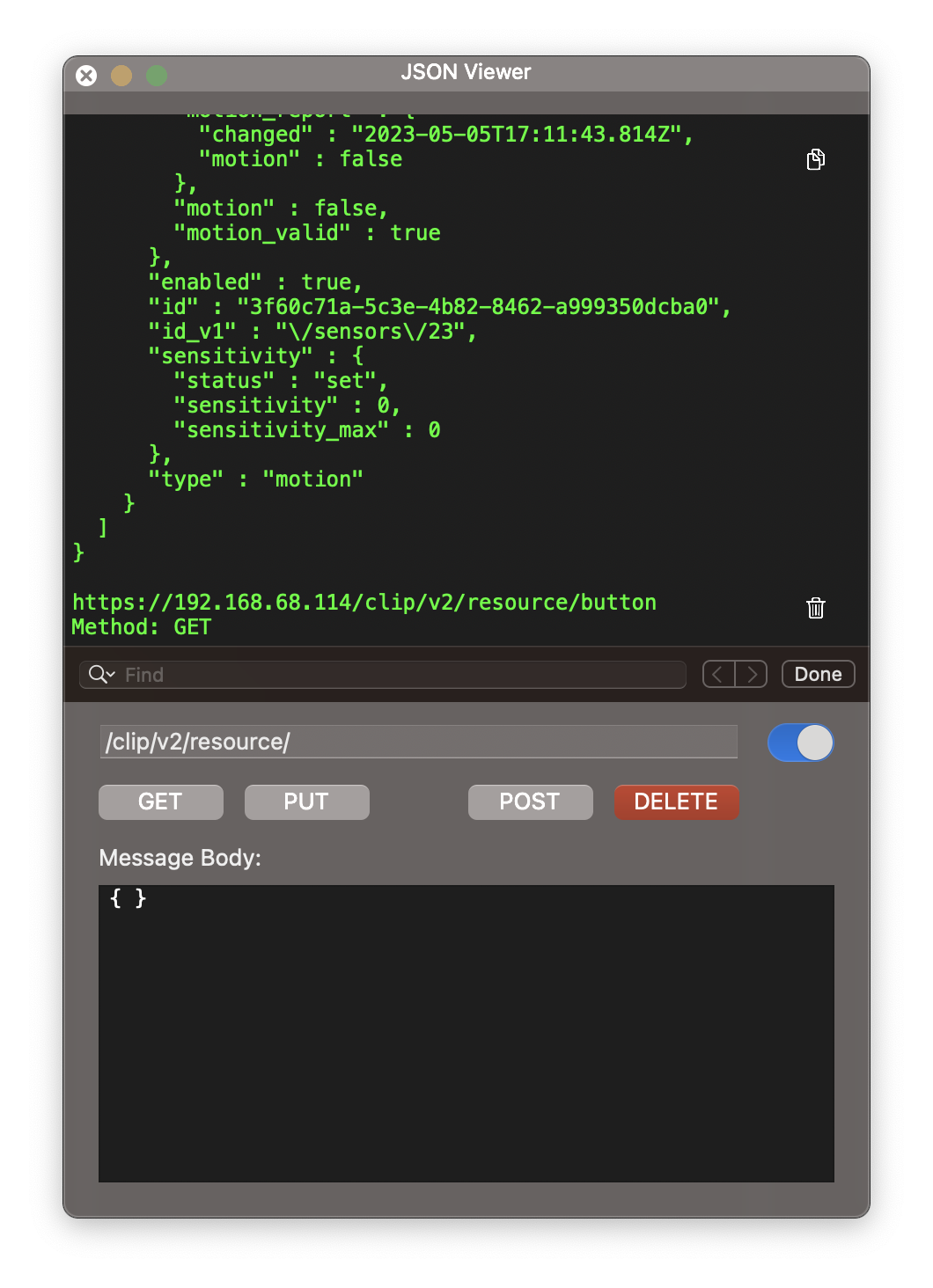
Task: Send a DELETE request
Action: click(677, 802)
